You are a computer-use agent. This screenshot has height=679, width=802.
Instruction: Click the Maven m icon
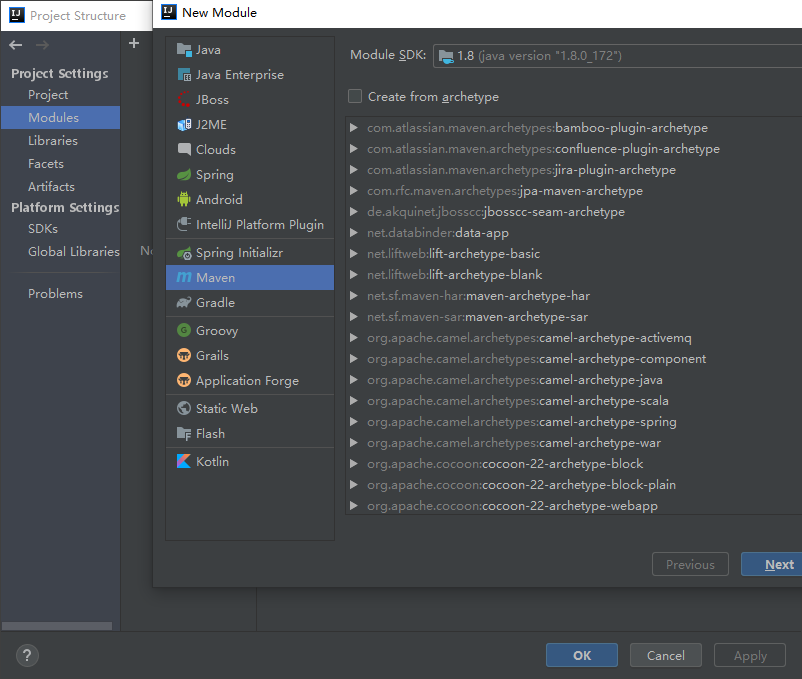(184, 278)
